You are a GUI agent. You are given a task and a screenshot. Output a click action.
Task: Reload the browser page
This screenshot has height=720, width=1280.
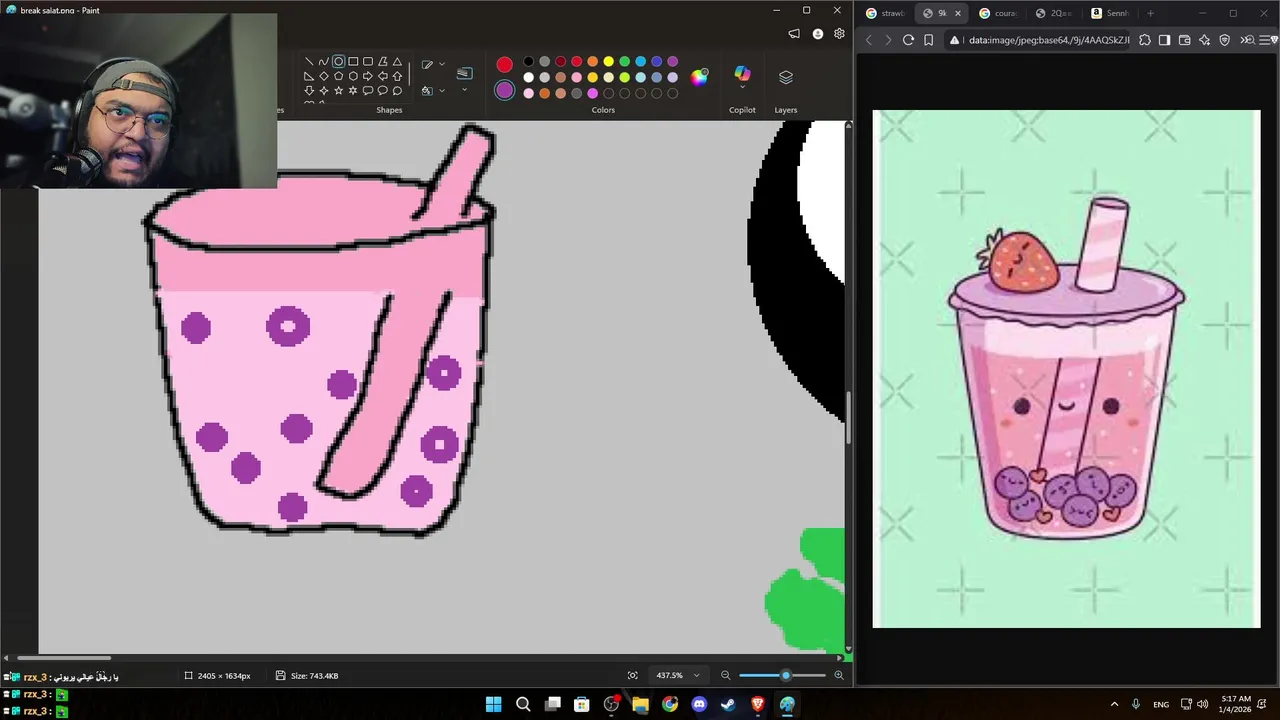(x=908, y=40)
